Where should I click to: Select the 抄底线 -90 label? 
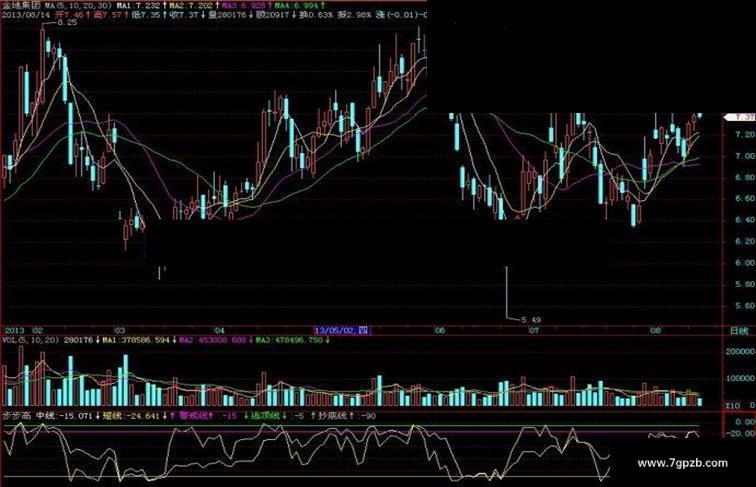[x=346, y=416]
